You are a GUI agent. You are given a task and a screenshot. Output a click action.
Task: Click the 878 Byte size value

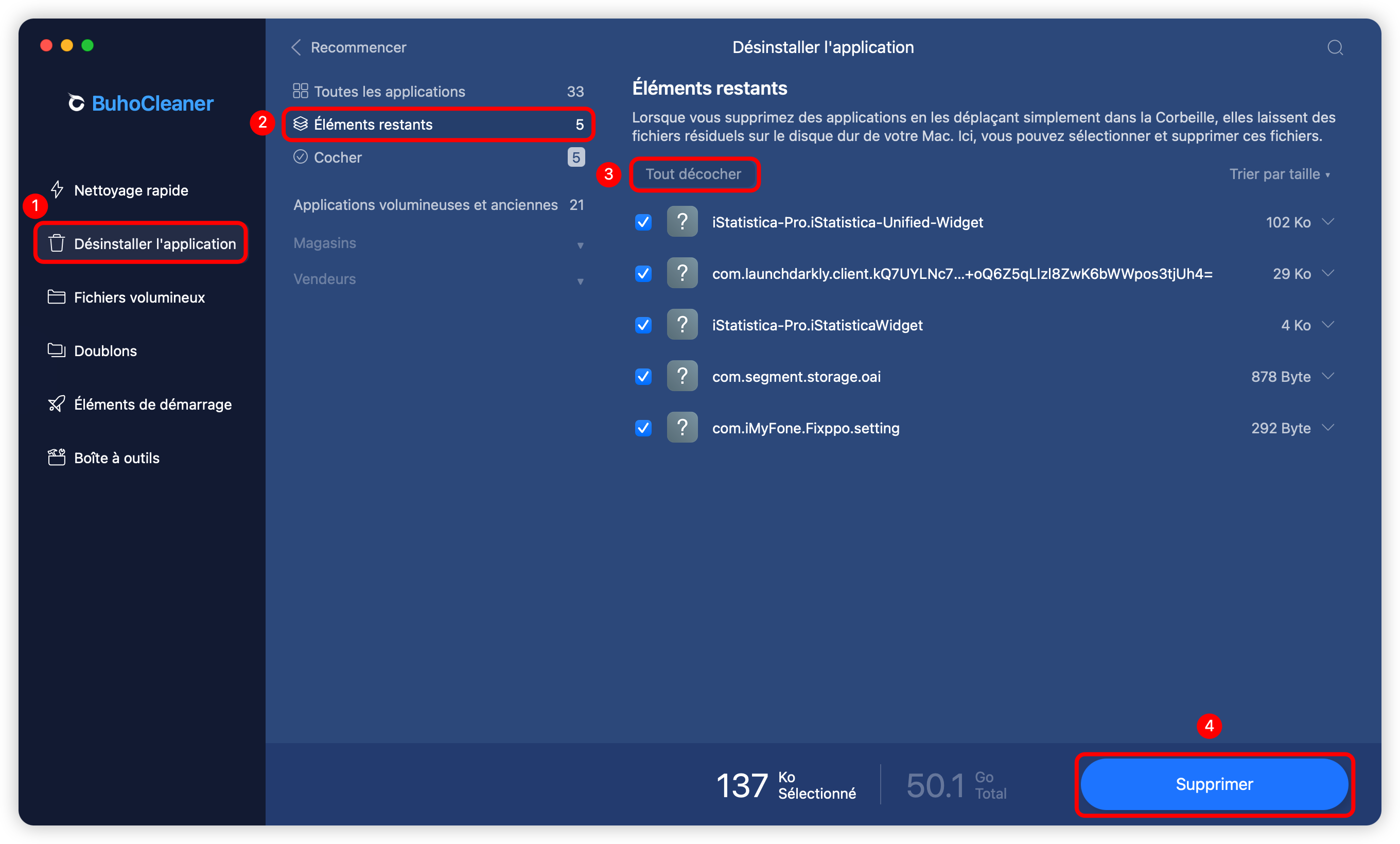[1280, 377]
